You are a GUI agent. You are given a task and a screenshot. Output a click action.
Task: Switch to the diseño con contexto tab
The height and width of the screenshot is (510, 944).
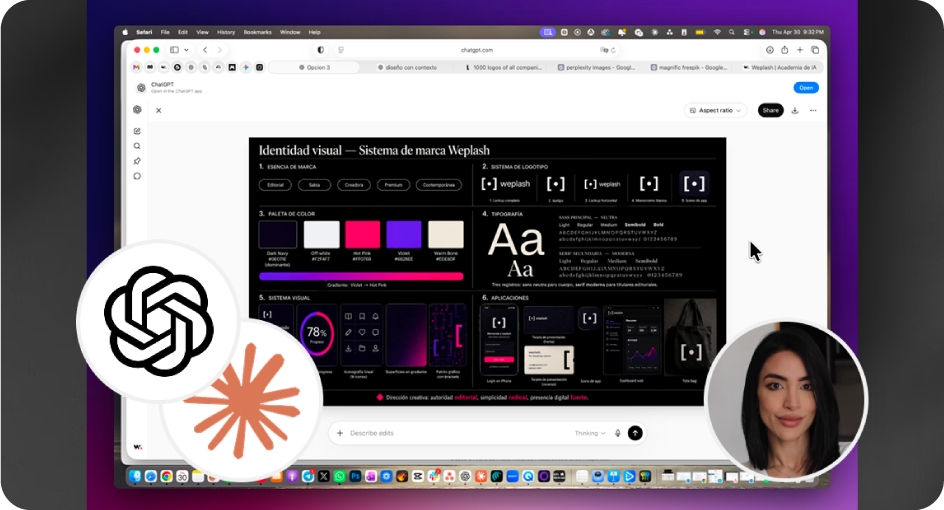(x=406, y=67)
